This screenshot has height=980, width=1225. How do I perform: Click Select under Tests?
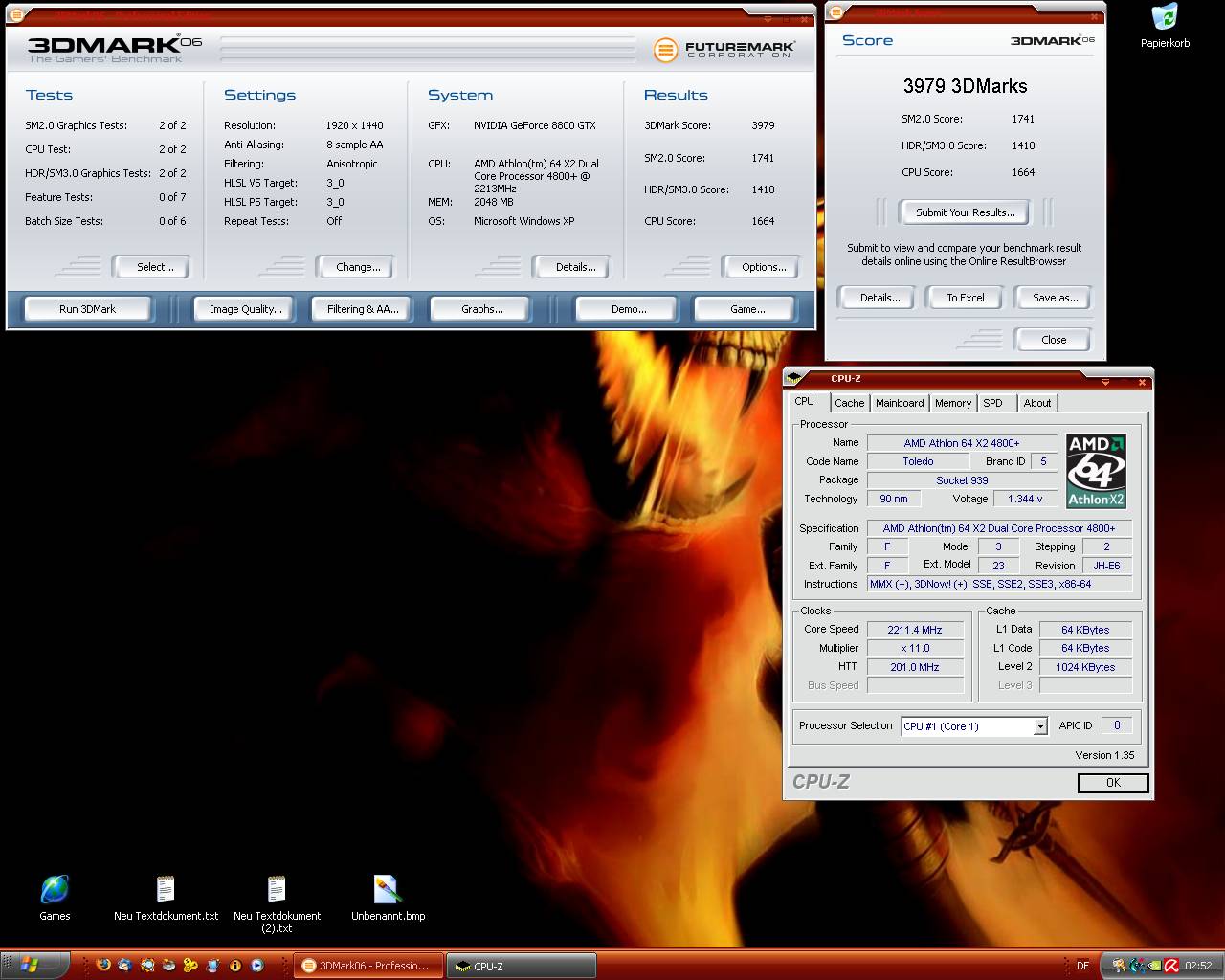point(154,267)
